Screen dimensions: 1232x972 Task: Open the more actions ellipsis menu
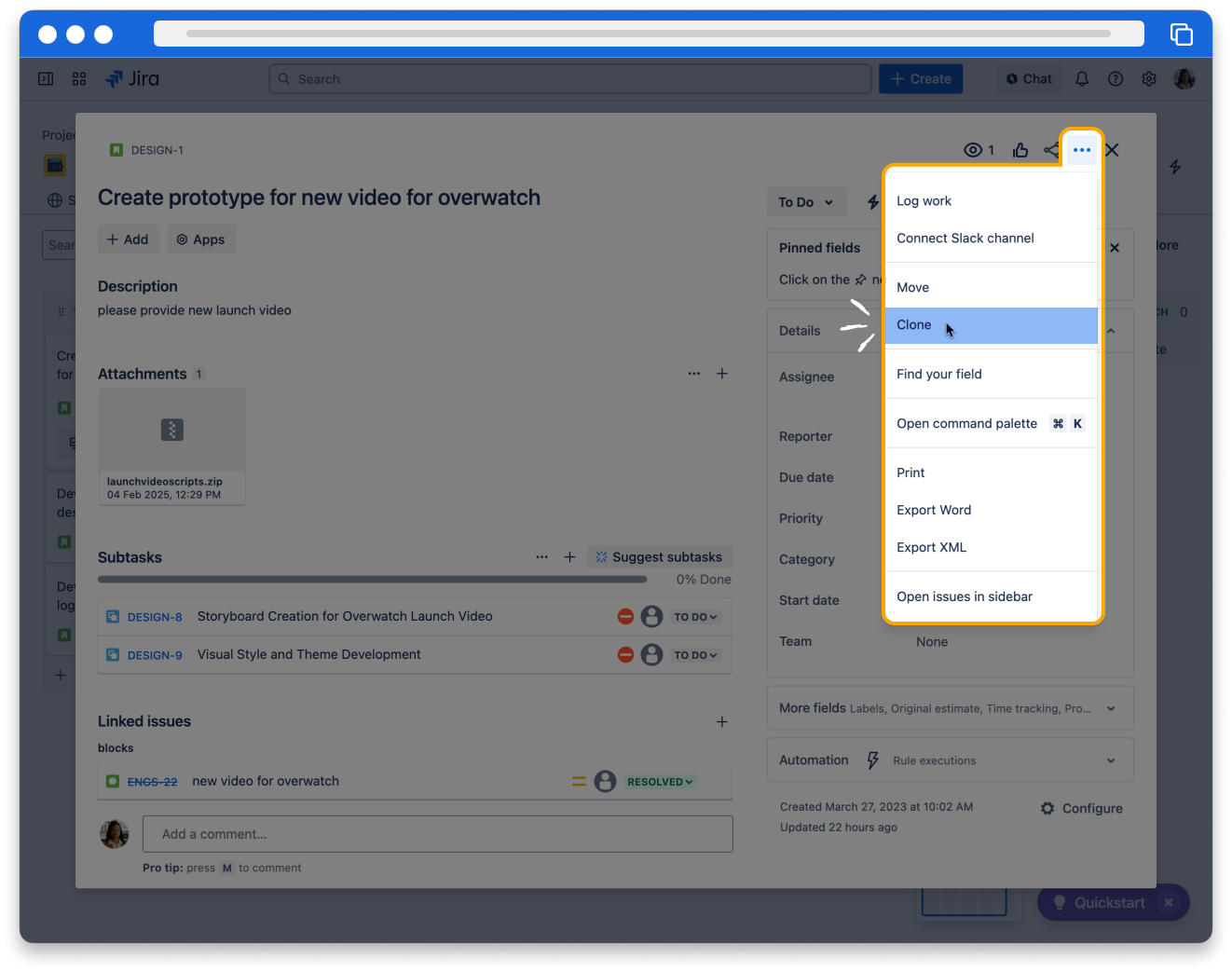click(x=1081, y=150)
